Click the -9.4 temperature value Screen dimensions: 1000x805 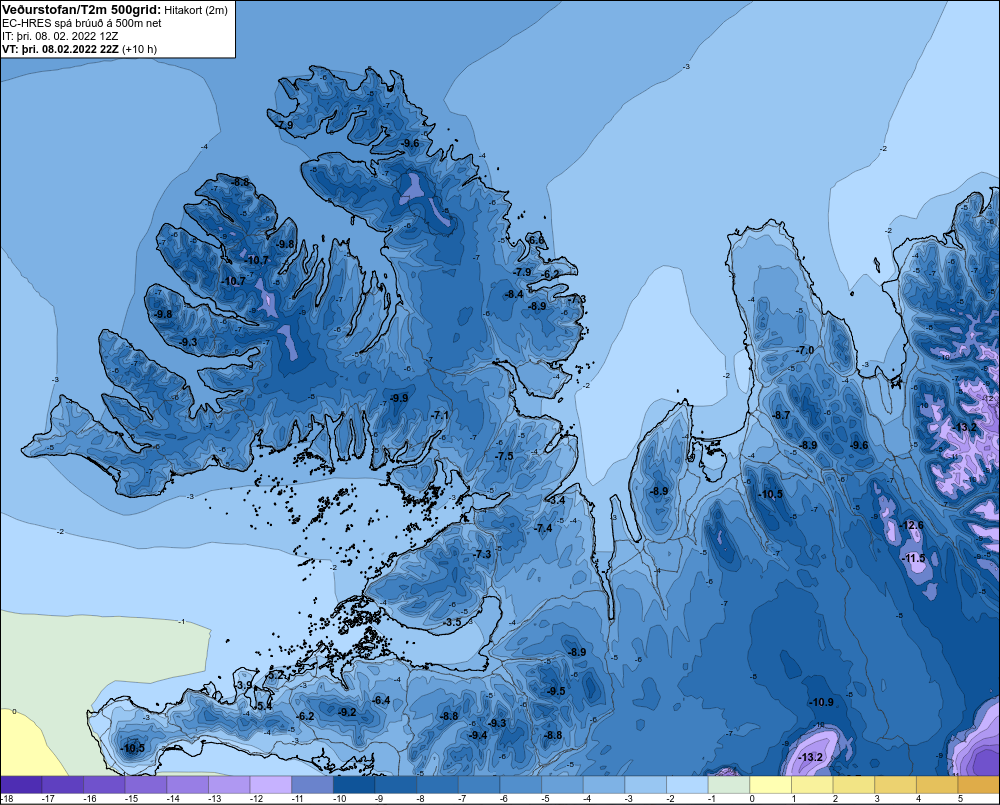point(478,735)
